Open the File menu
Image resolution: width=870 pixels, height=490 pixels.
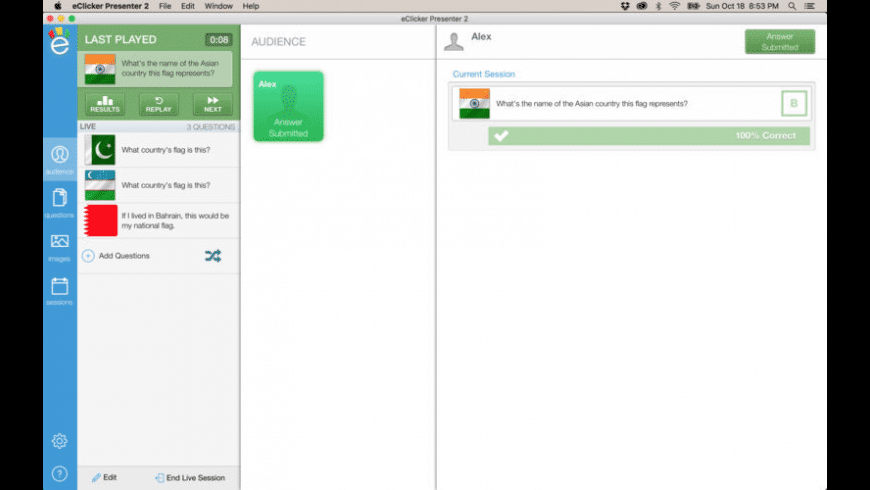click(x=165, y=6)
